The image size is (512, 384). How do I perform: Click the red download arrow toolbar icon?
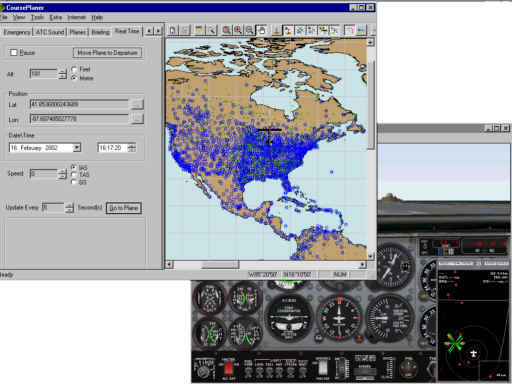pos(276,30)
